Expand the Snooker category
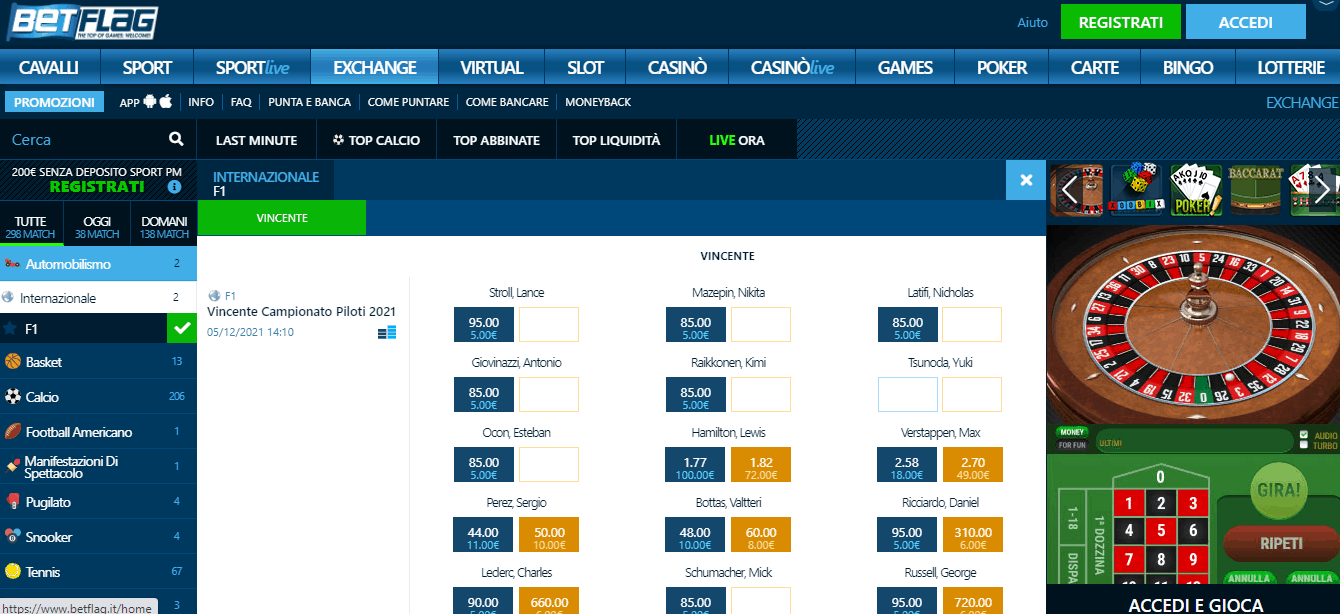This screenshot has width=1340, height=614. point(98,536)
